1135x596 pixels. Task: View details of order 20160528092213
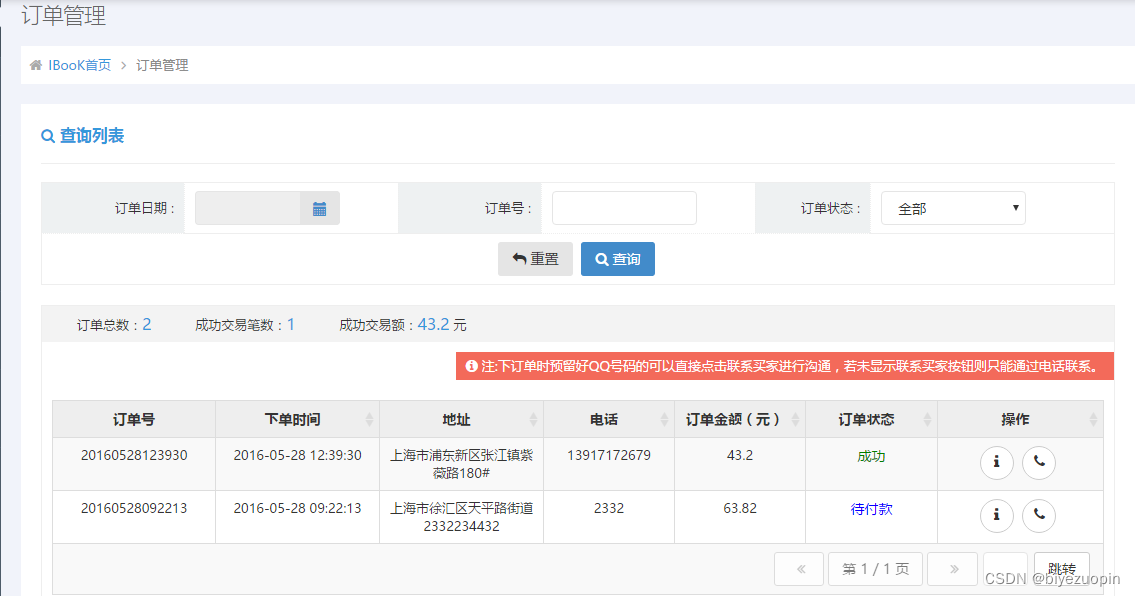[x=996, y=515]
